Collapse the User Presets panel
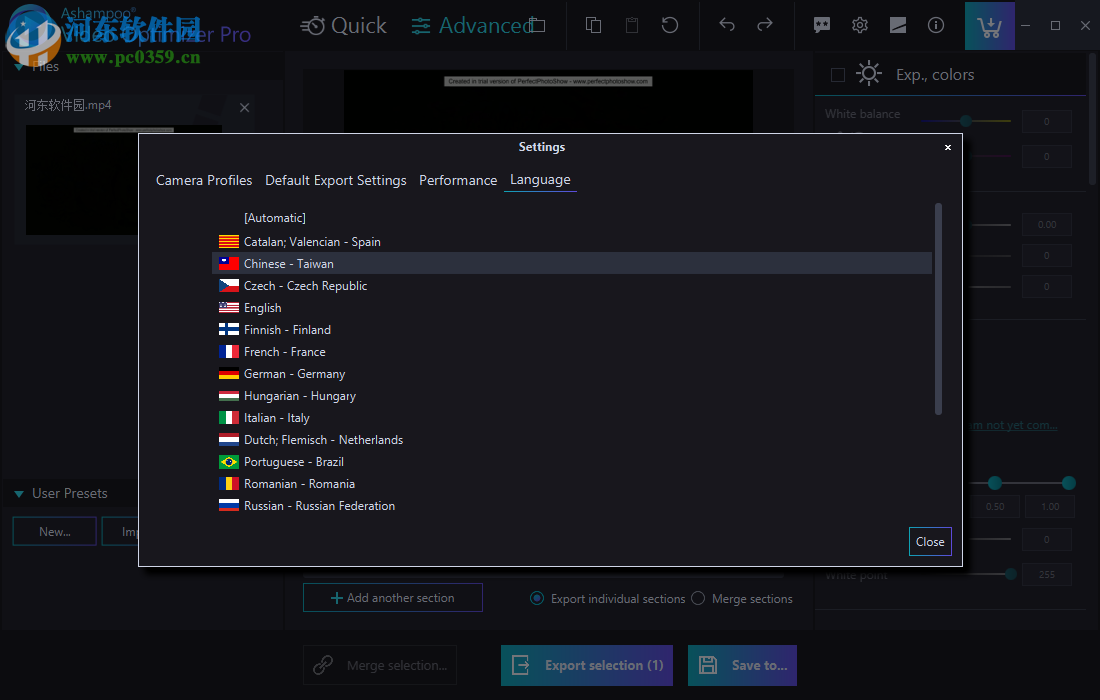The image size is (1100, 700). [x=18, y=493]
